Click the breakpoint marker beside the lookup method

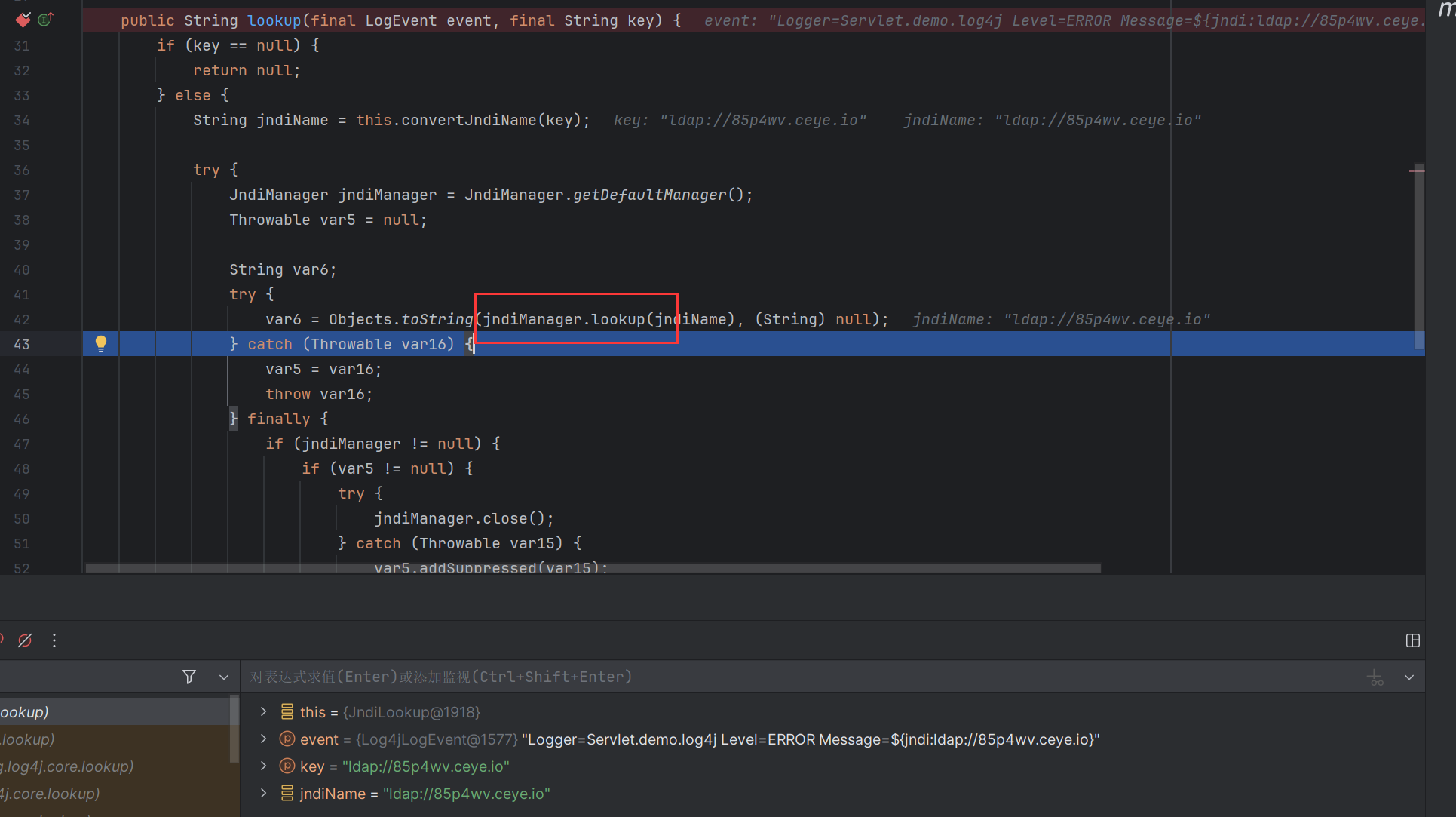[23, 20]
